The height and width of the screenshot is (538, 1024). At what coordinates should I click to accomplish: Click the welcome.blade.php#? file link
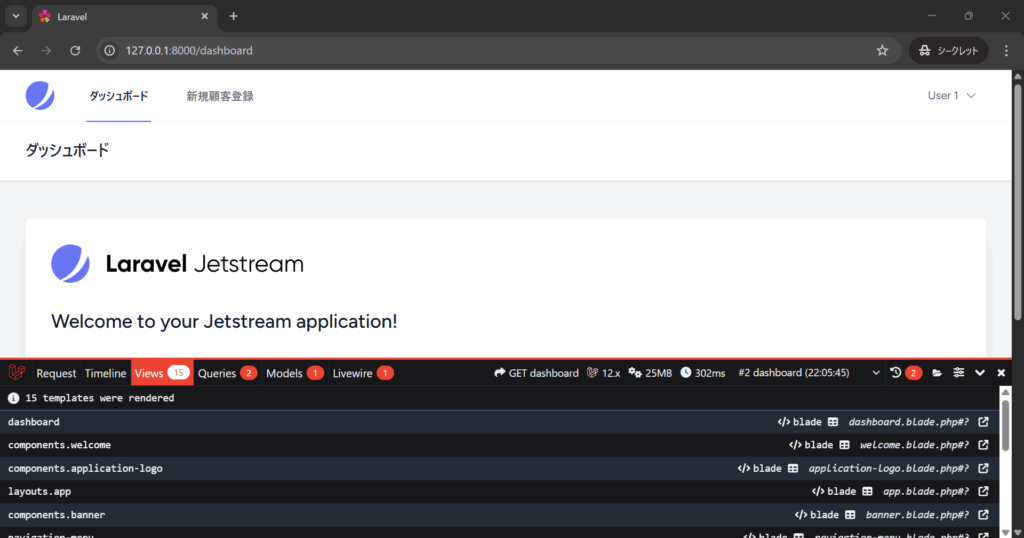[x=914, y=445]
